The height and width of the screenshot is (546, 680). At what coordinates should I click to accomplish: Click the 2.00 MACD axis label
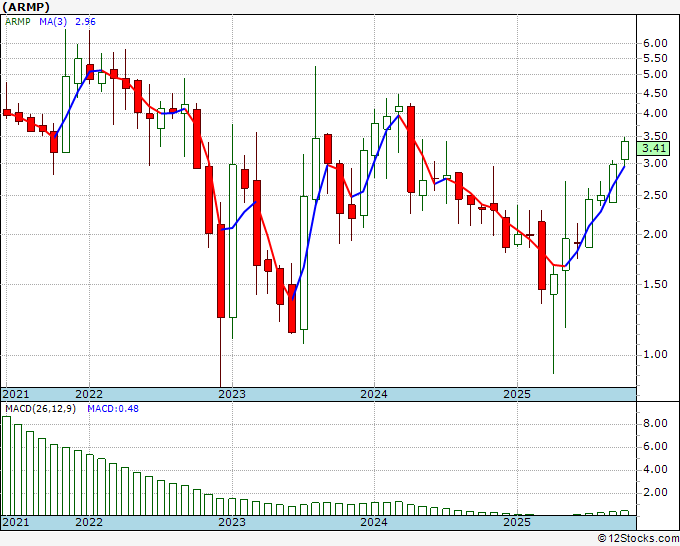click(655, 492)
